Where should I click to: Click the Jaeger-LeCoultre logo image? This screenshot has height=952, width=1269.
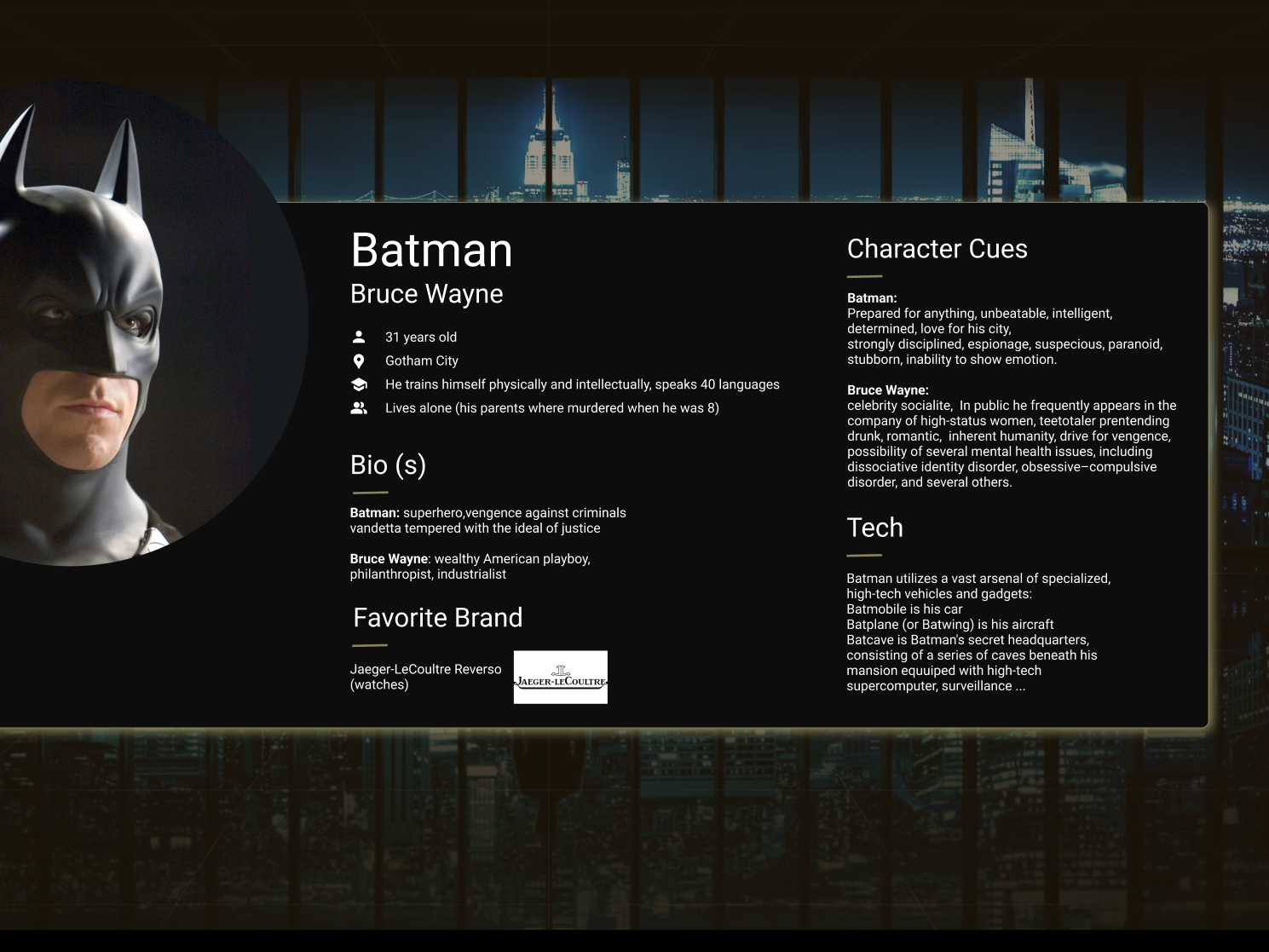click(561, 677)
